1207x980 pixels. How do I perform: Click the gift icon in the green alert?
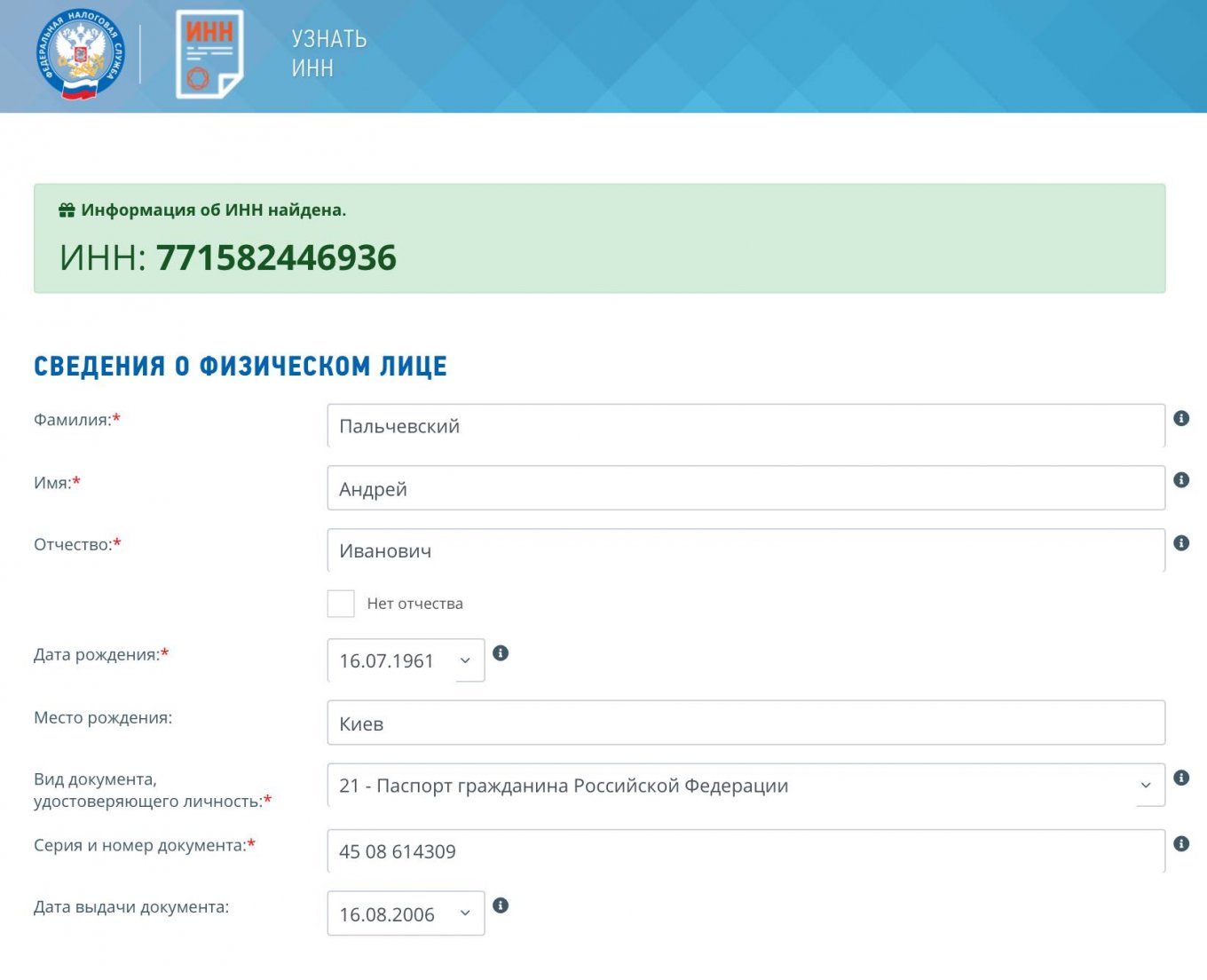pos(67,210)
